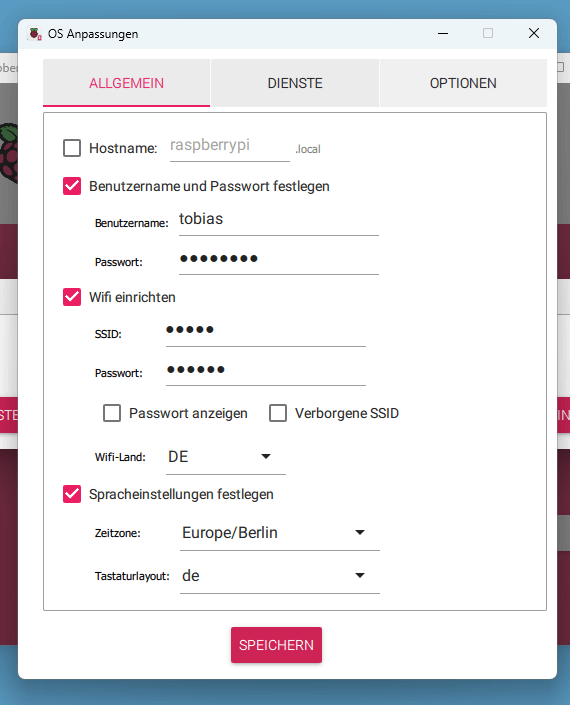This screenshot has height=705, width=570.
Task: Open the Wifi-Land DE dropdown
Action: [x=226, y=457]
